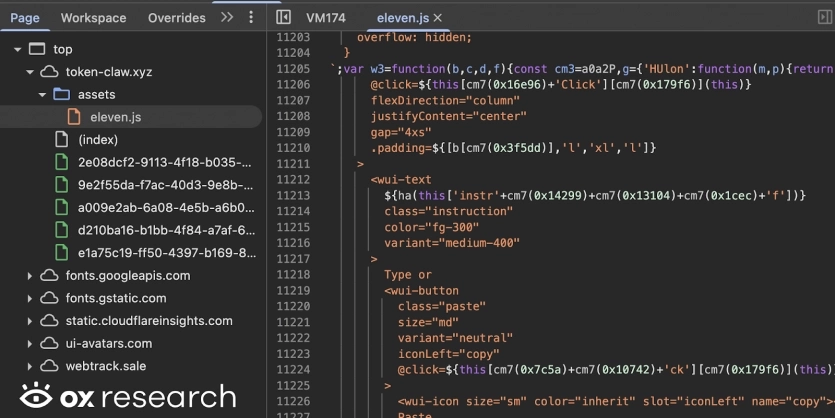Click the green file icon for 2e08dcf2

(61, 162)
